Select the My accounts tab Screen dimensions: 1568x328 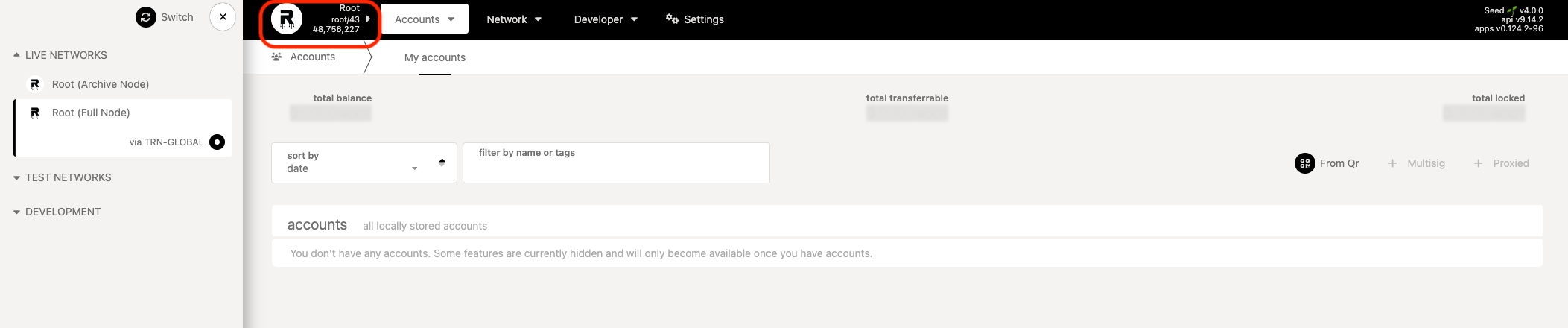(434, 57)
